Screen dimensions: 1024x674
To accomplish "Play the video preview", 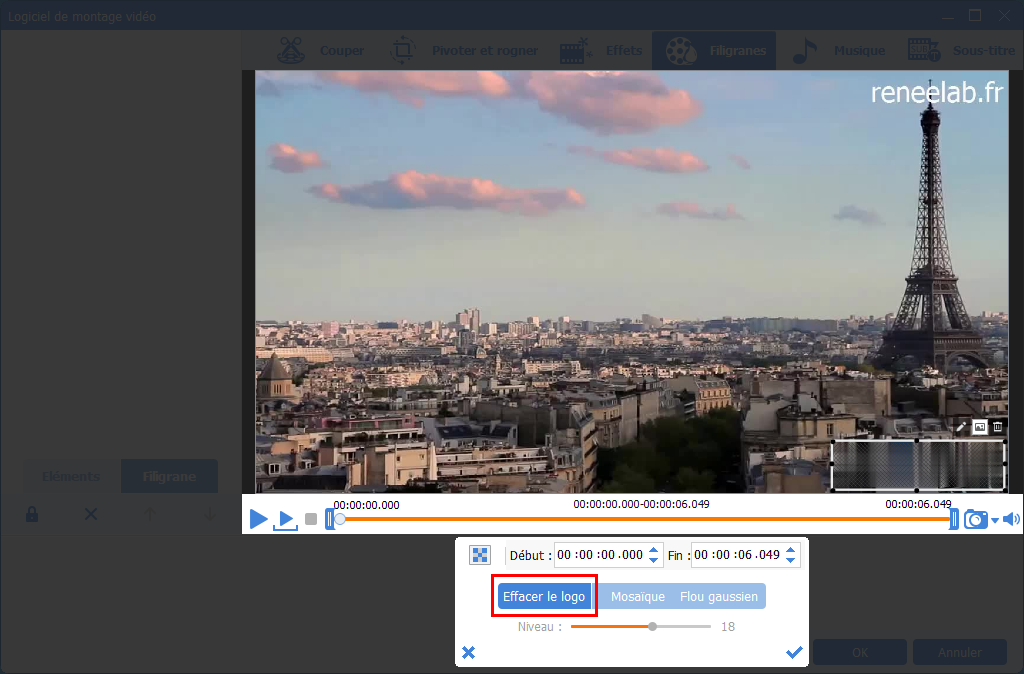I will 258,519.
